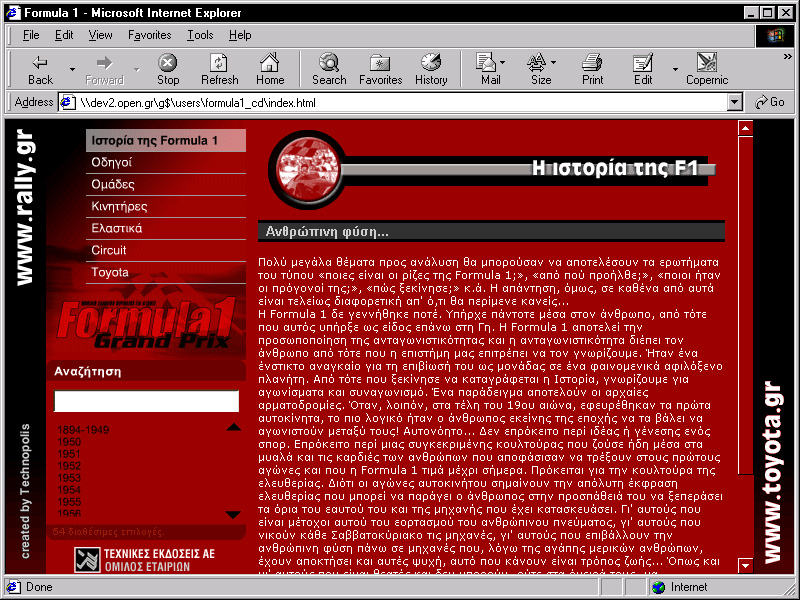
Task: Select year 1955 in list
Action: (69, 502)
